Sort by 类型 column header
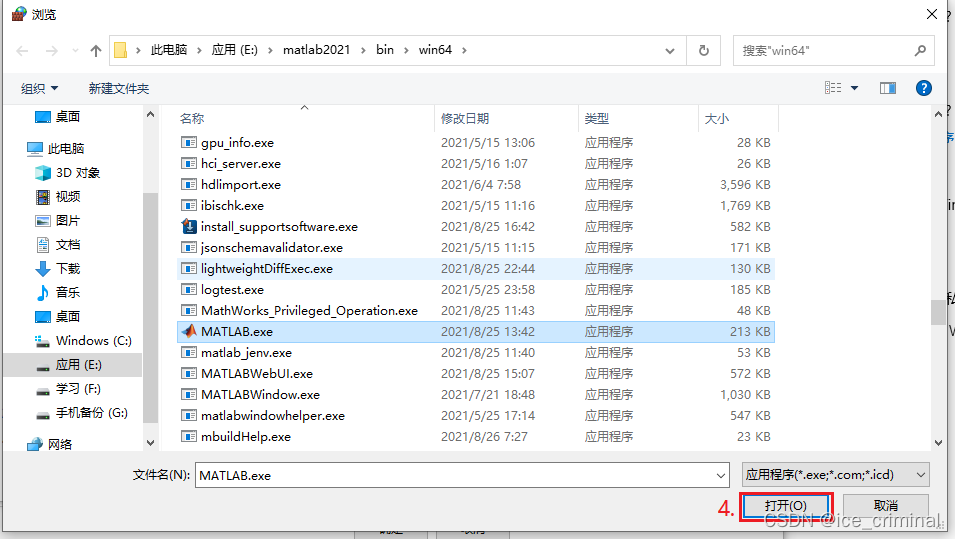This screenshot has width=955, height=539. pos(596,119)
